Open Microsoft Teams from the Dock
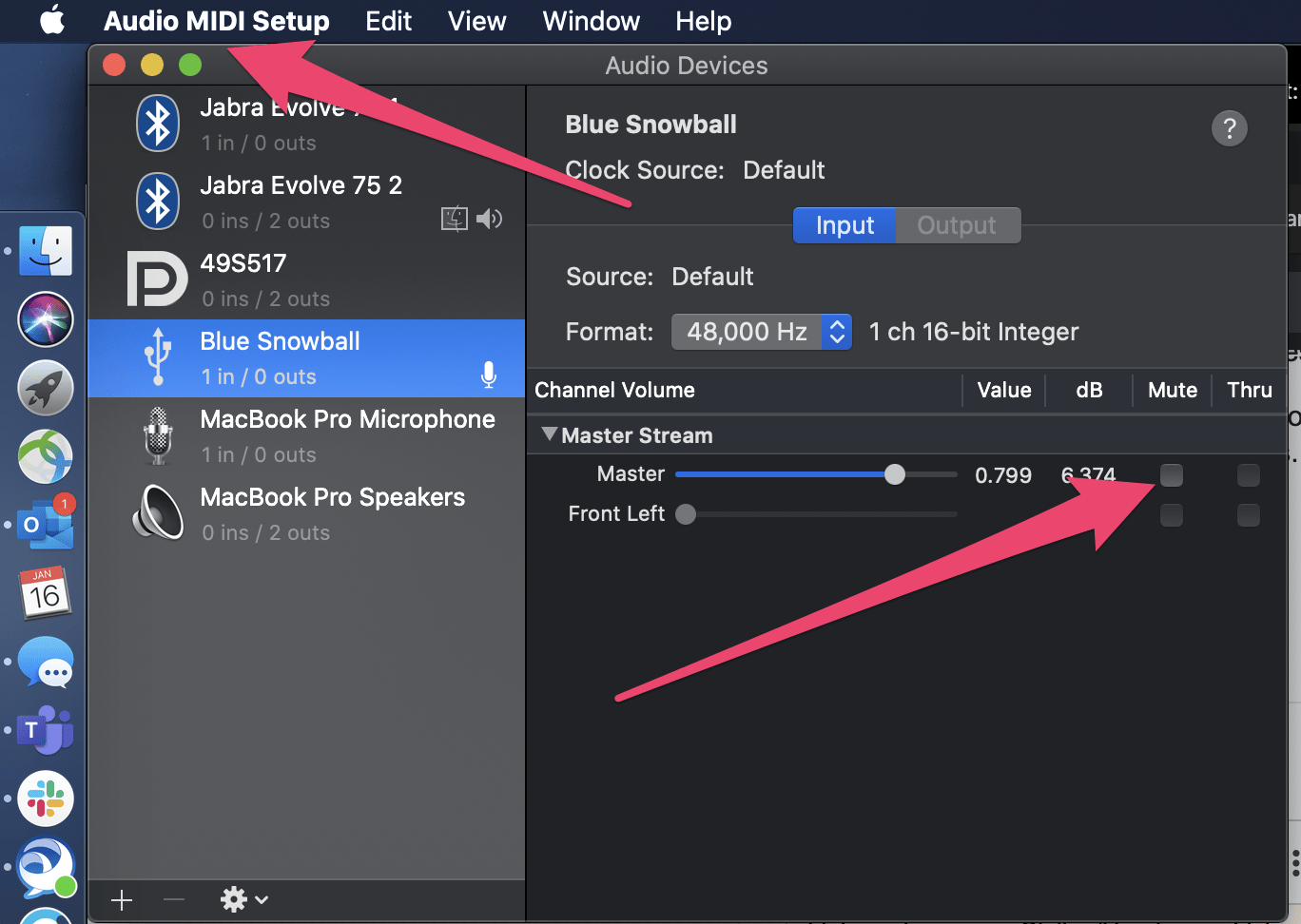This screenshot has height=924, width=1301. (44, 730)
